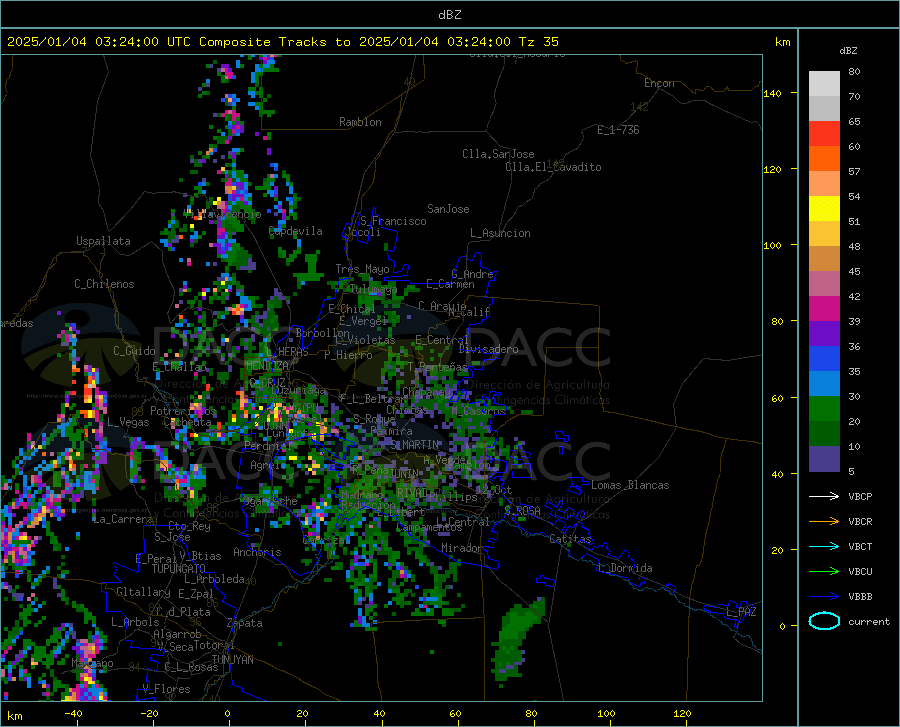
Task: Click the 'L_Asuncion' map label
Action: 500,233
